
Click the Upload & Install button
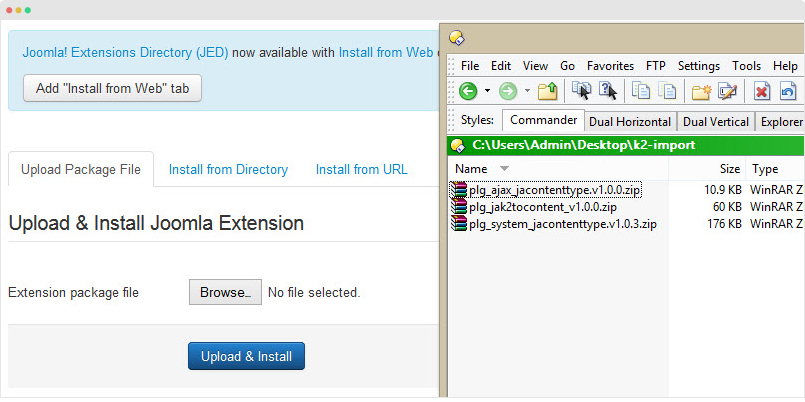point(246,356)
